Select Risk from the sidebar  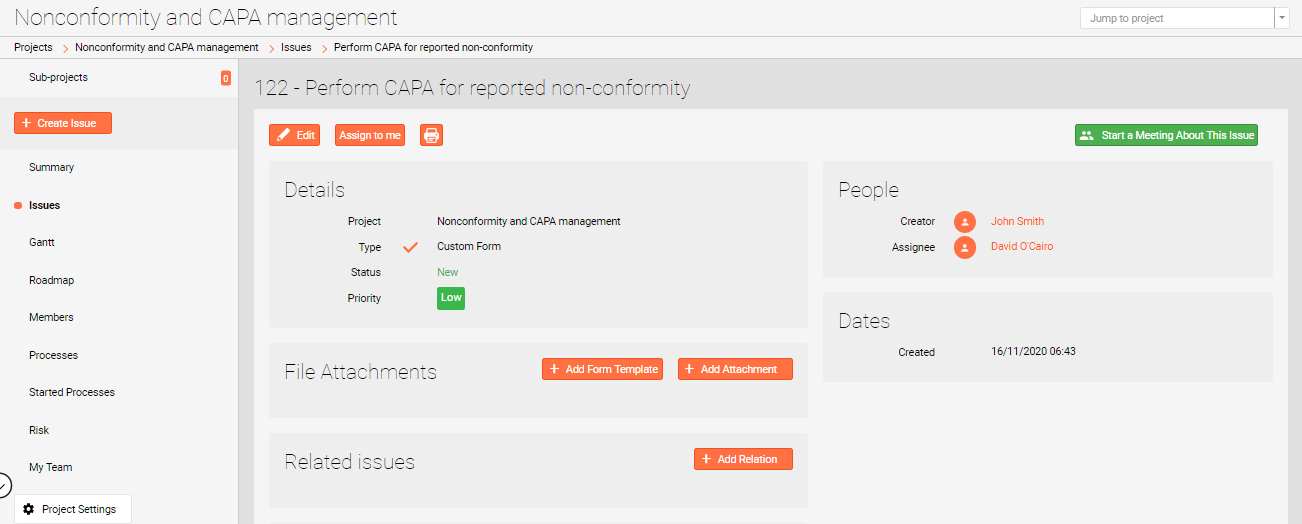coord(39,430)
